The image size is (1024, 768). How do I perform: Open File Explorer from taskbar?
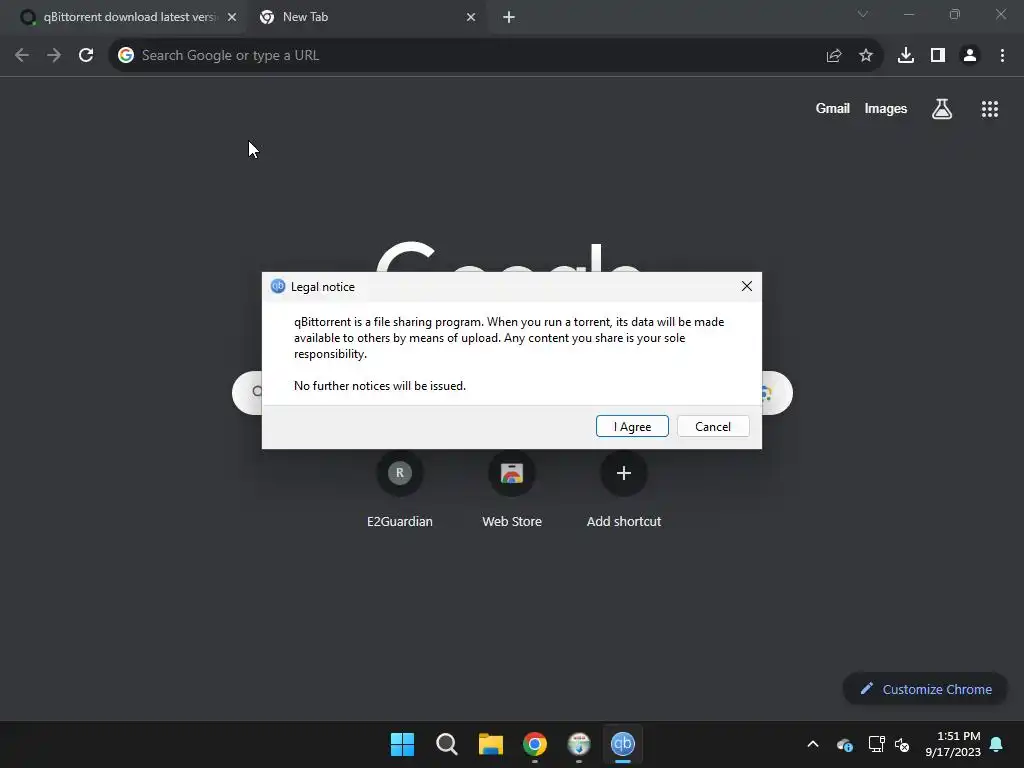[x=490, y=744]
